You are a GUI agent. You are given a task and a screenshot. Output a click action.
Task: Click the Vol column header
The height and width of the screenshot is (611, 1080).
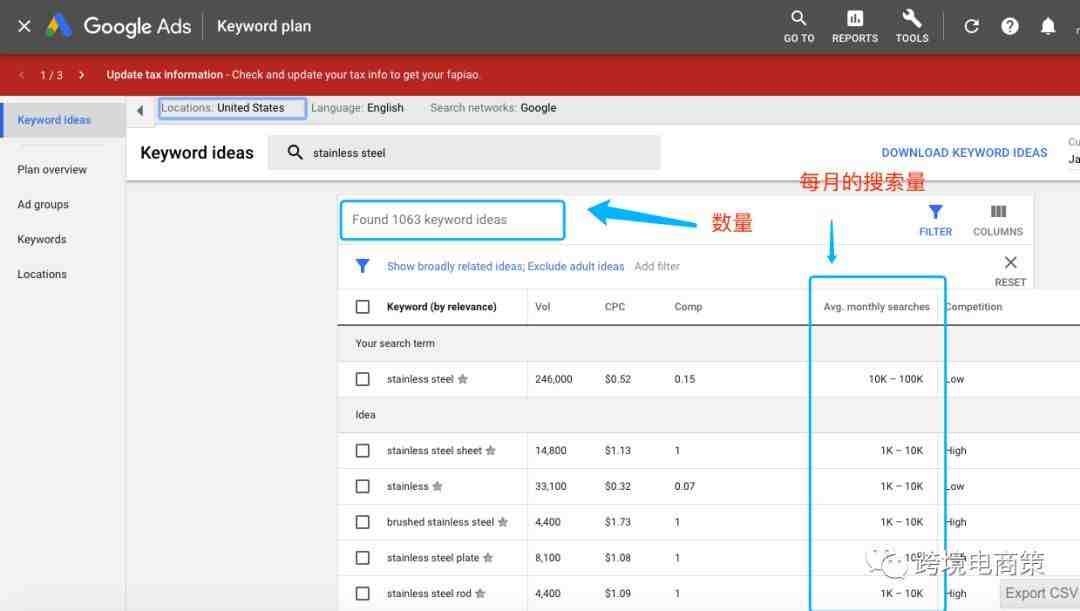pyautogui.click(x=543, y=307)
